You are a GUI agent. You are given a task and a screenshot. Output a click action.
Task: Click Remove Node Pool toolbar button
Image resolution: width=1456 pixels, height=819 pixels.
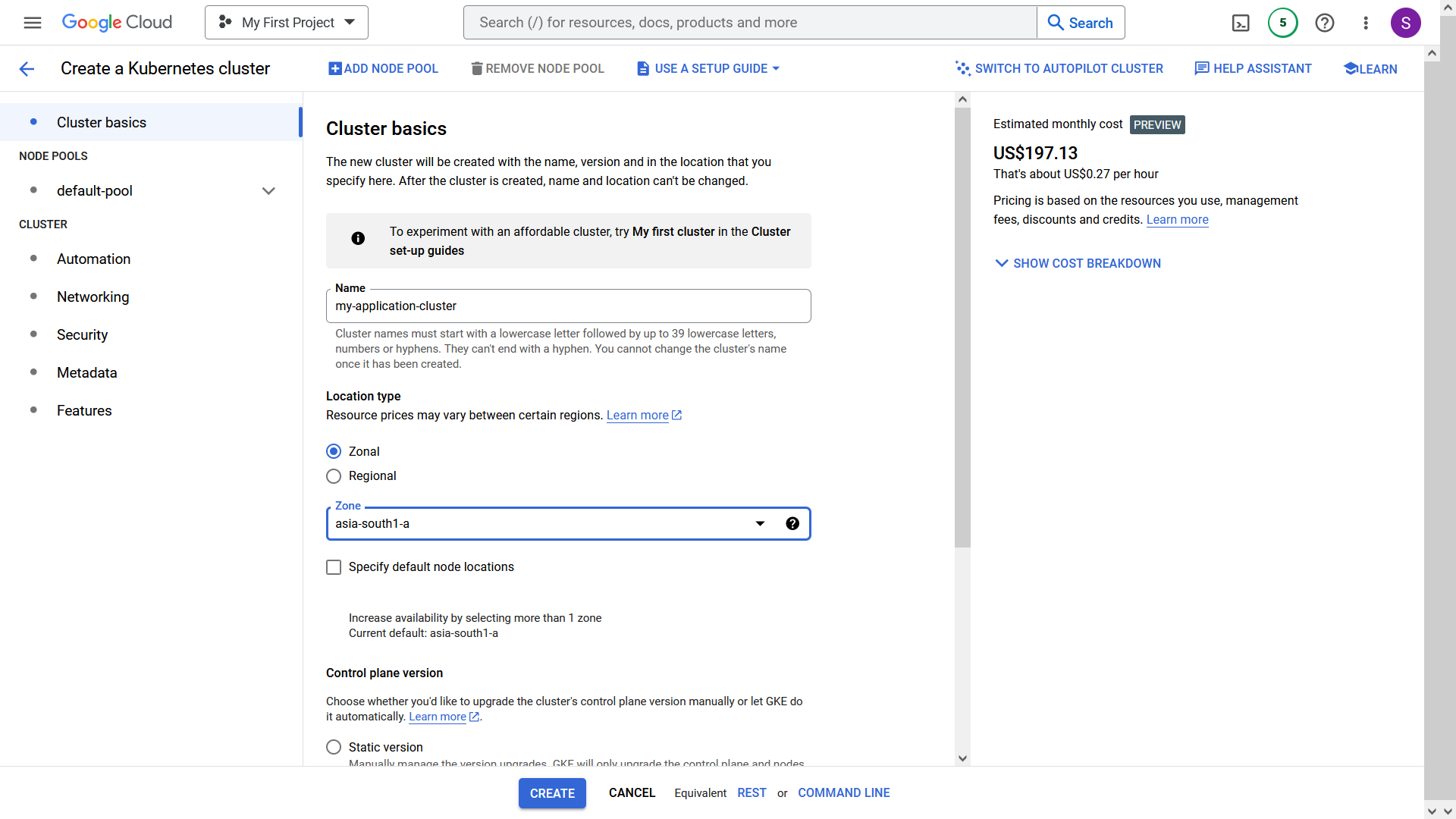point(538,68)
